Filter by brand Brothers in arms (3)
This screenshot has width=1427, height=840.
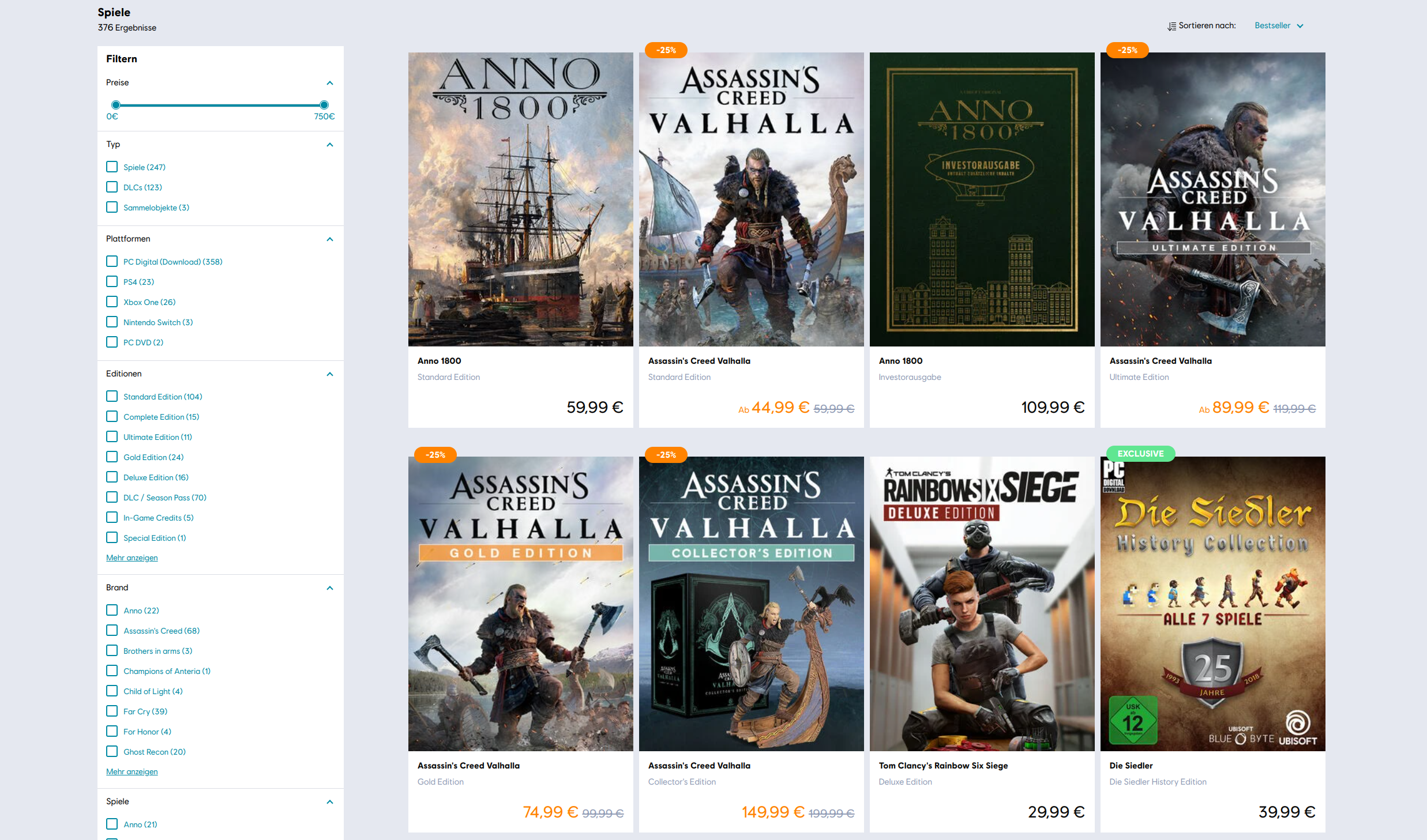pyautogui.click(x=112, y=650)
